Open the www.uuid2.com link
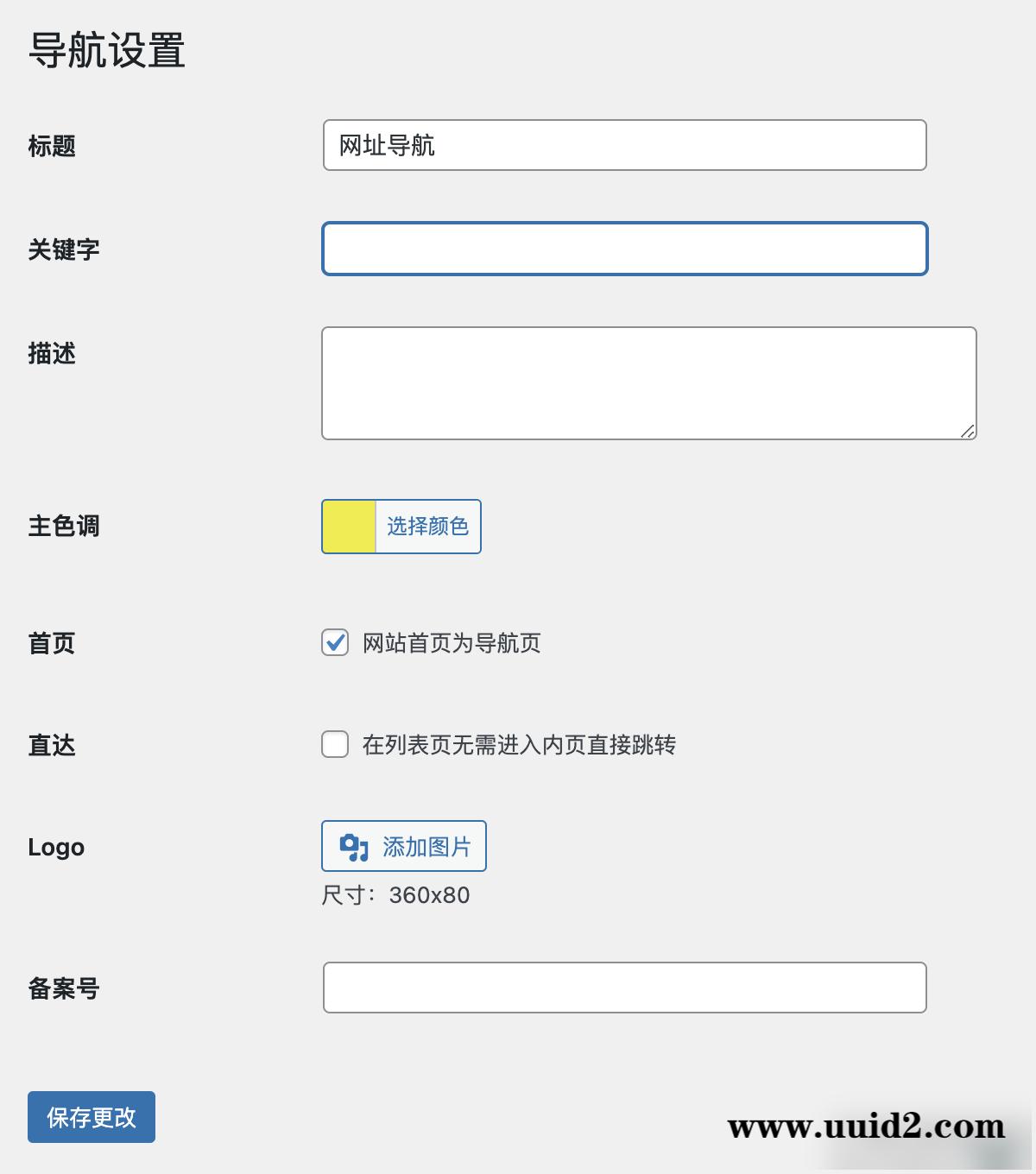 [x=862, y=1127]
